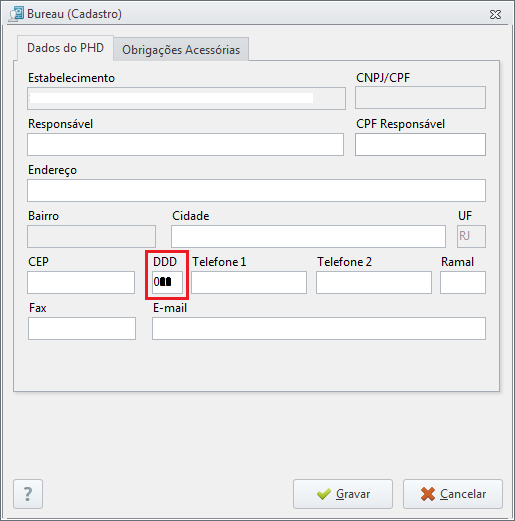Click the Bureau window title icon
Viewport: 515px width, 521px height.
tap(17, 14)
